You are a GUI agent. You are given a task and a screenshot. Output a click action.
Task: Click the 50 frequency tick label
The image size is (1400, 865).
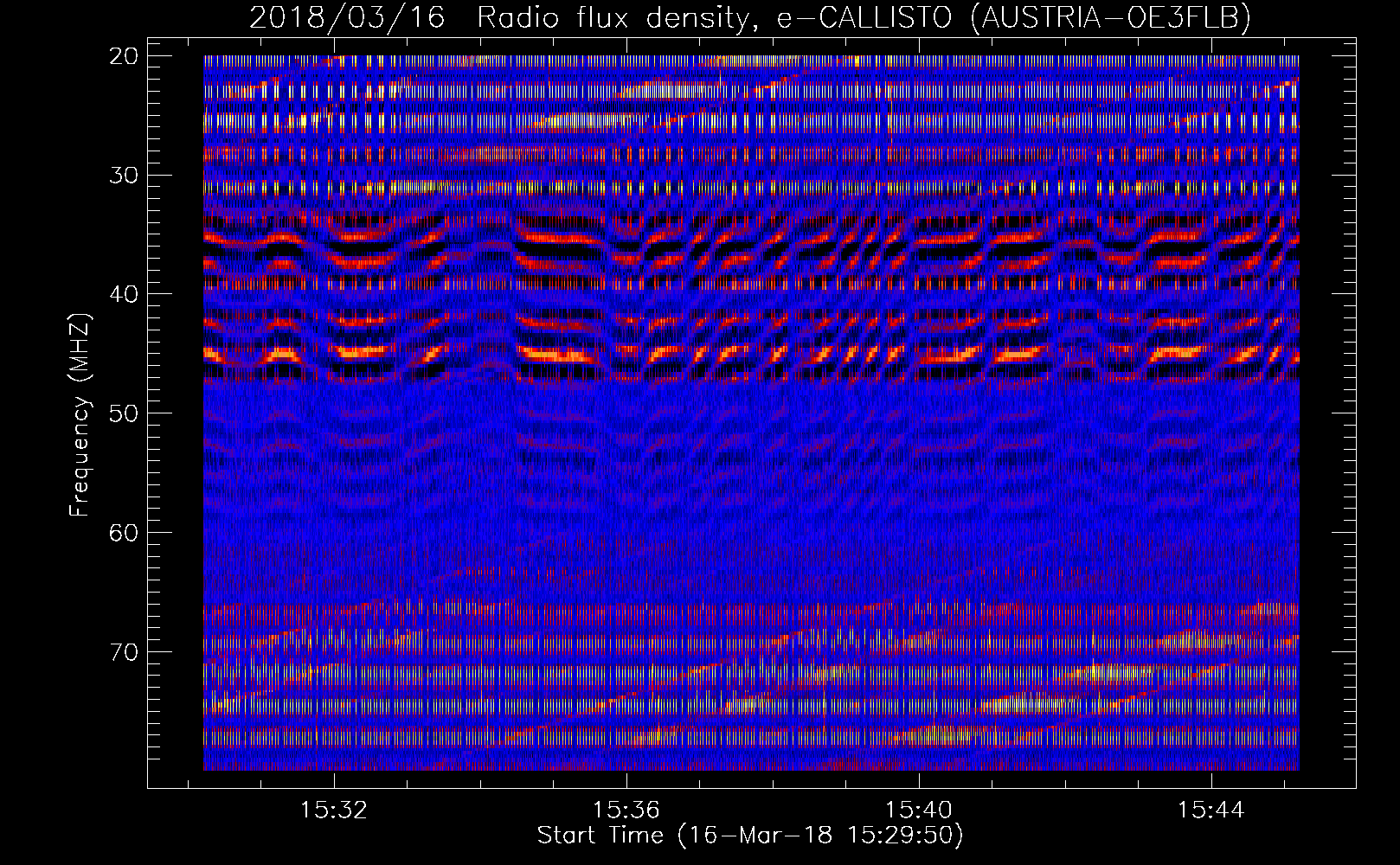[x=125, y=413]
